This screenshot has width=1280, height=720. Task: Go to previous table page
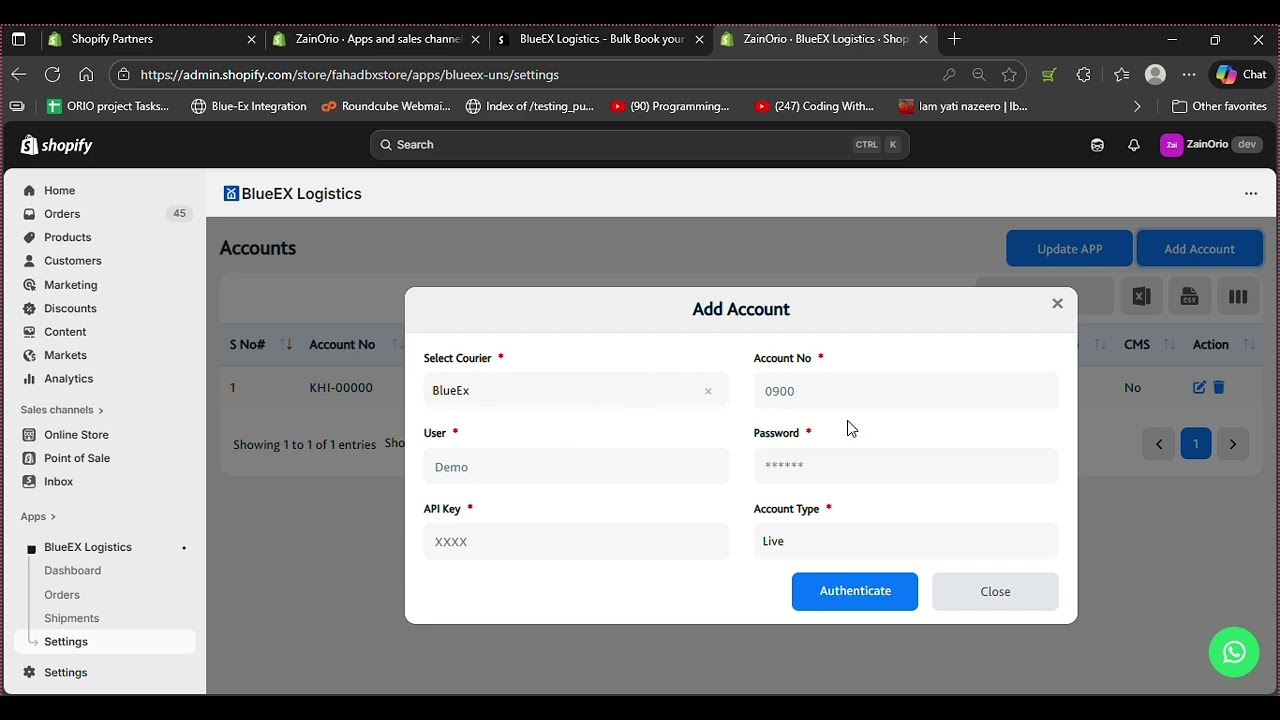pyautogui.click(x=1159, y=444)
